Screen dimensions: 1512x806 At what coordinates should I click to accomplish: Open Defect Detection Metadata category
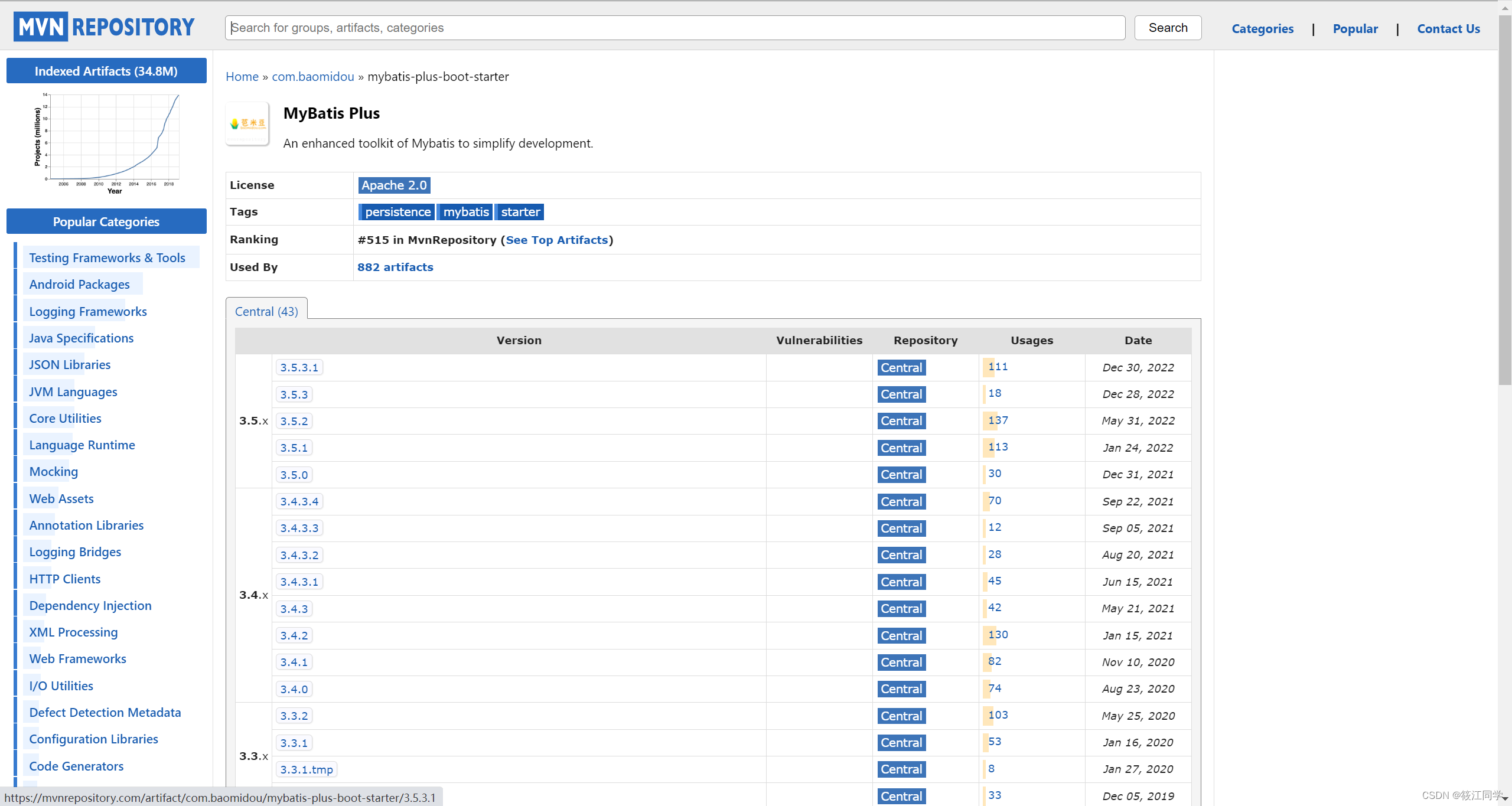click(105, 712)
